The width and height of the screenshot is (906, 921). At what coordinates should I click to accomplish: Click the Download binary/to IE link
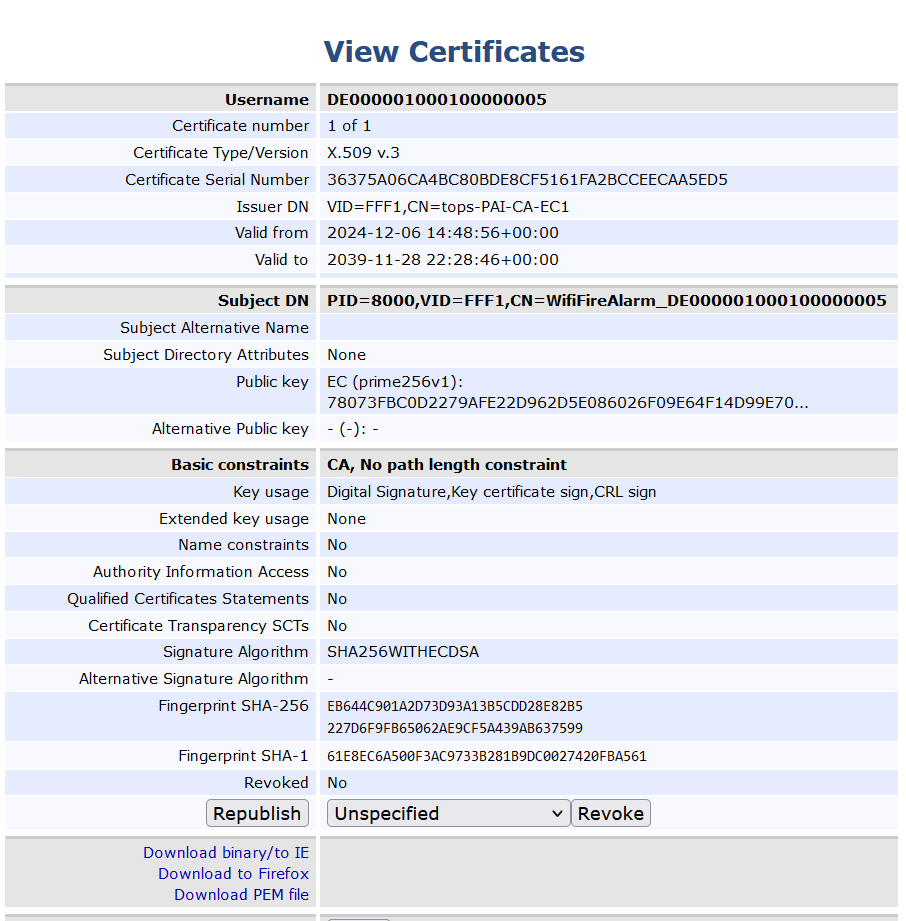[226, 853]
